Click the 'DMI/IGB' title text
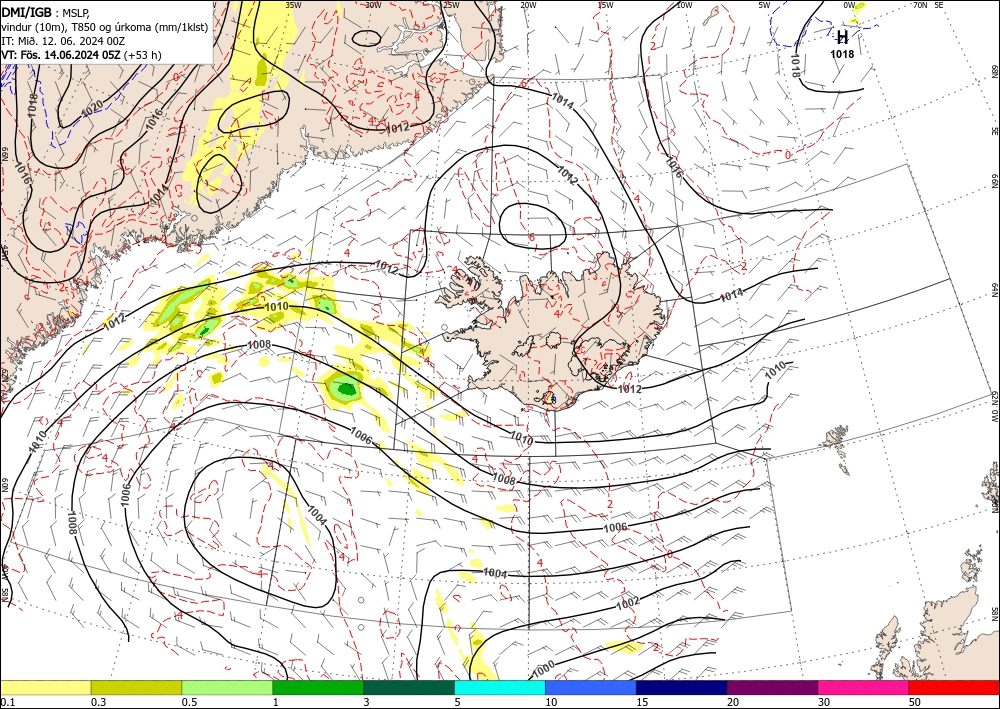 [x=27, y=11]
